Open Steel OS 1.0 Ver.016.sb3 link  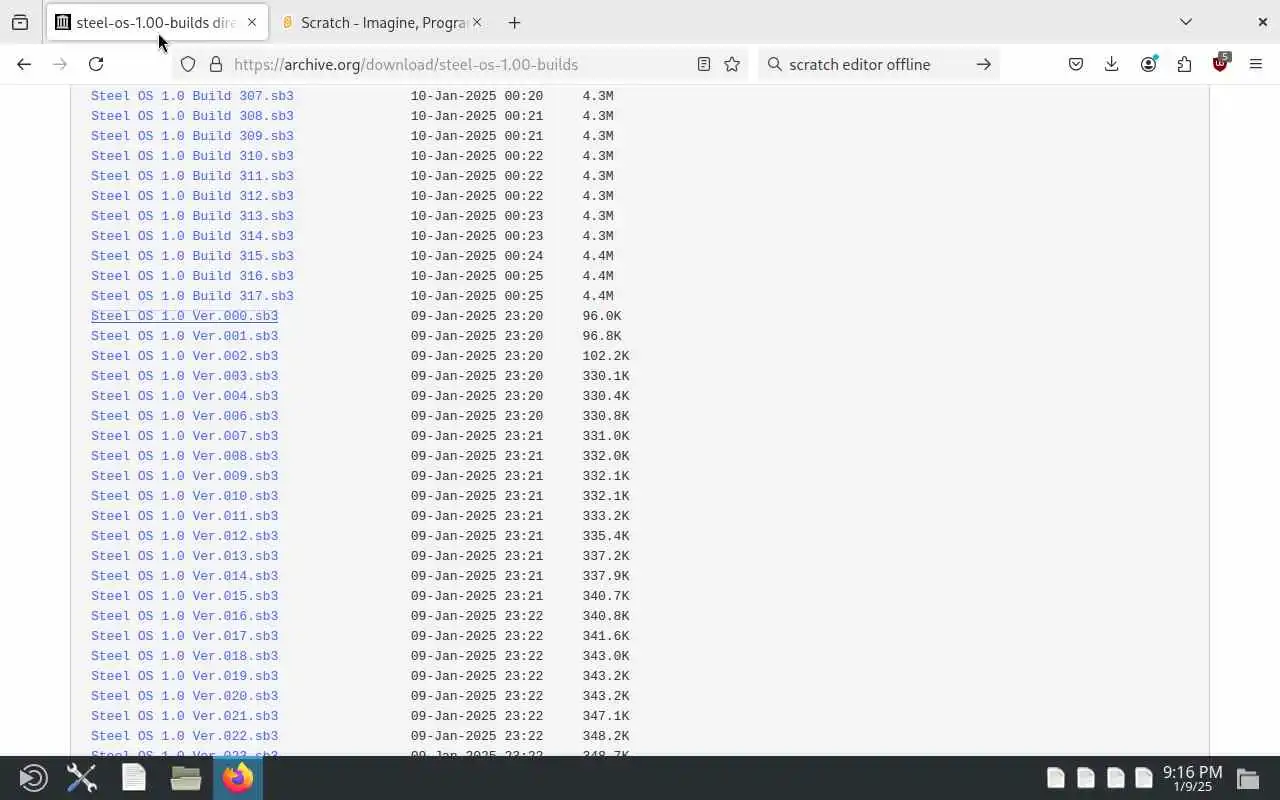coord(184,616)
